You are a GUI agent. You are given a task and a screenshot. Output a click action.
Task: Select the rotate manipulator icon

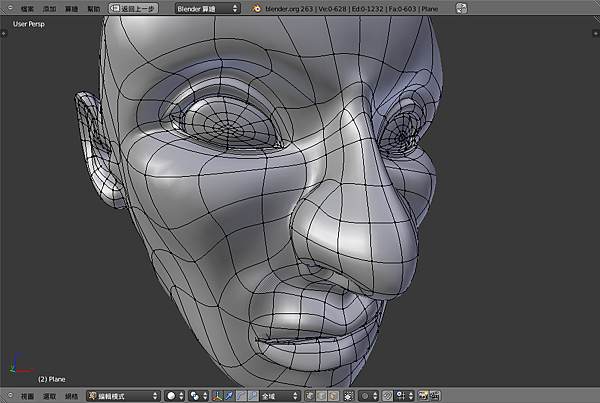[242, 396]
